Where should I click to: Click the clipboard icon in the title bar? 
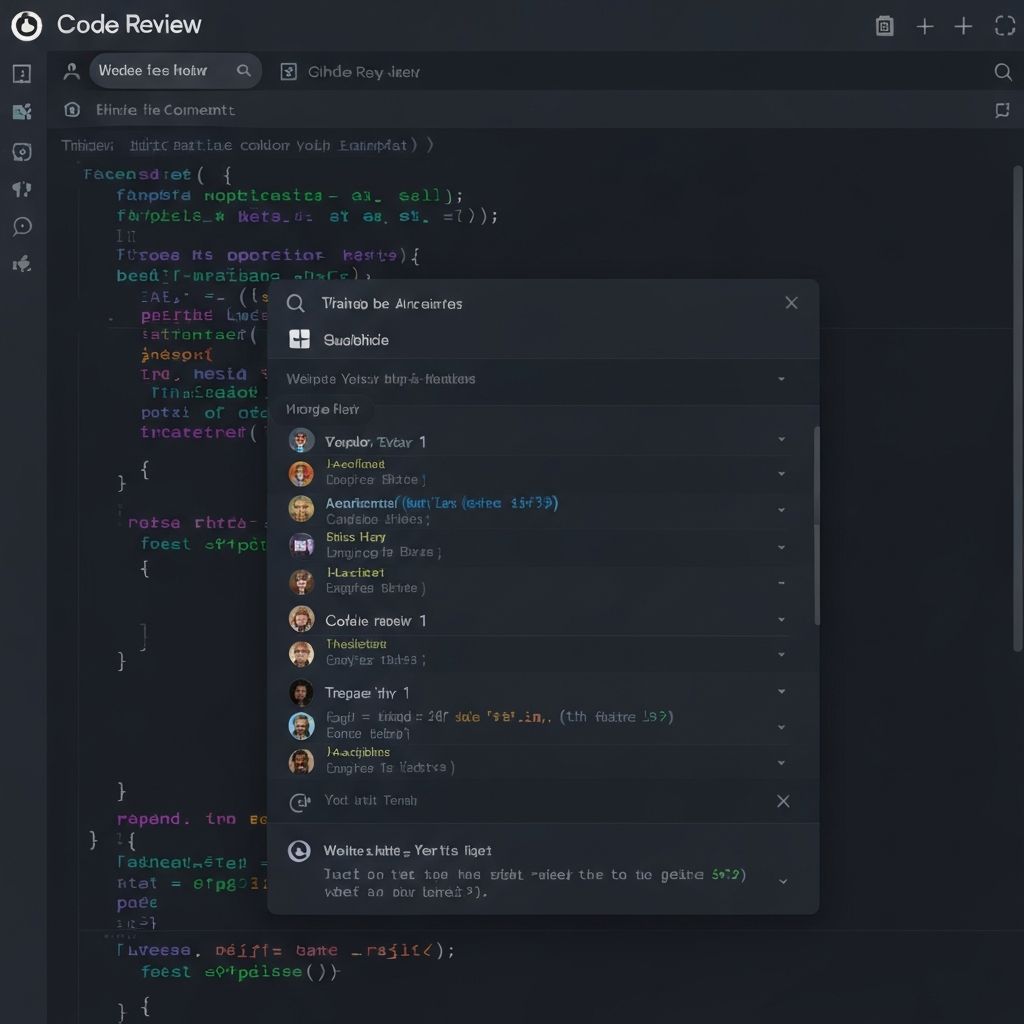[x=884, y=26]
